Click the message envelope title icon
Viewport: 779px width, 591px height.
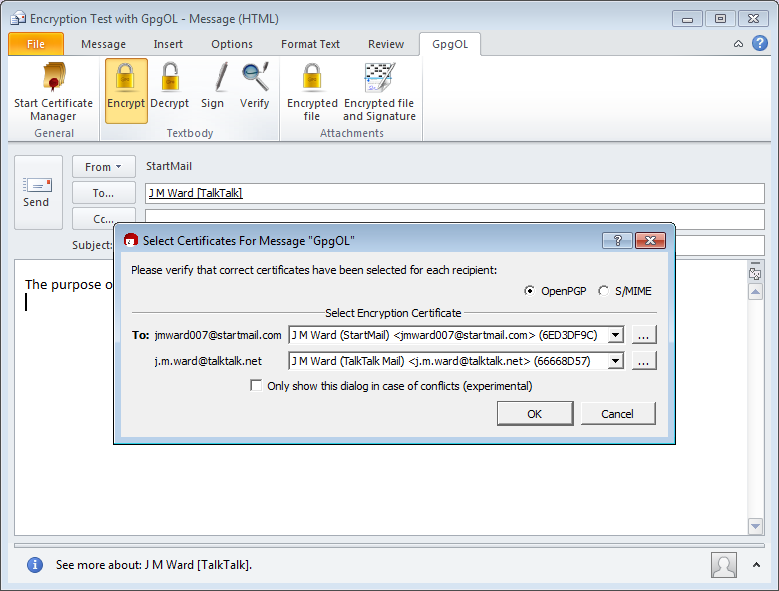18,19
